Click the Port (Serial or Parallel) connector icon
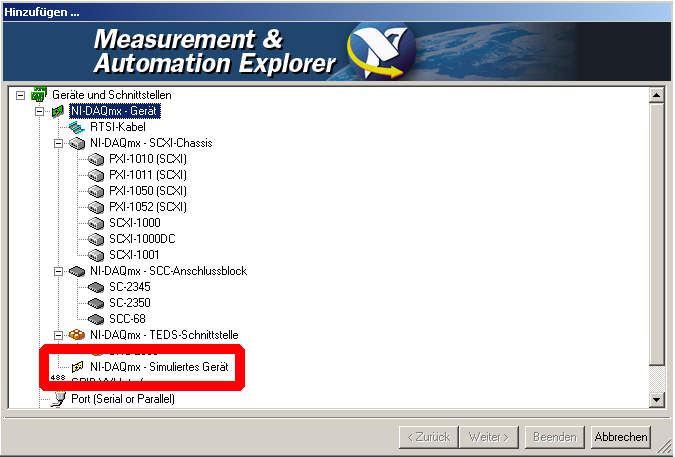The image size is (675, 457). [x=58, y=398]
